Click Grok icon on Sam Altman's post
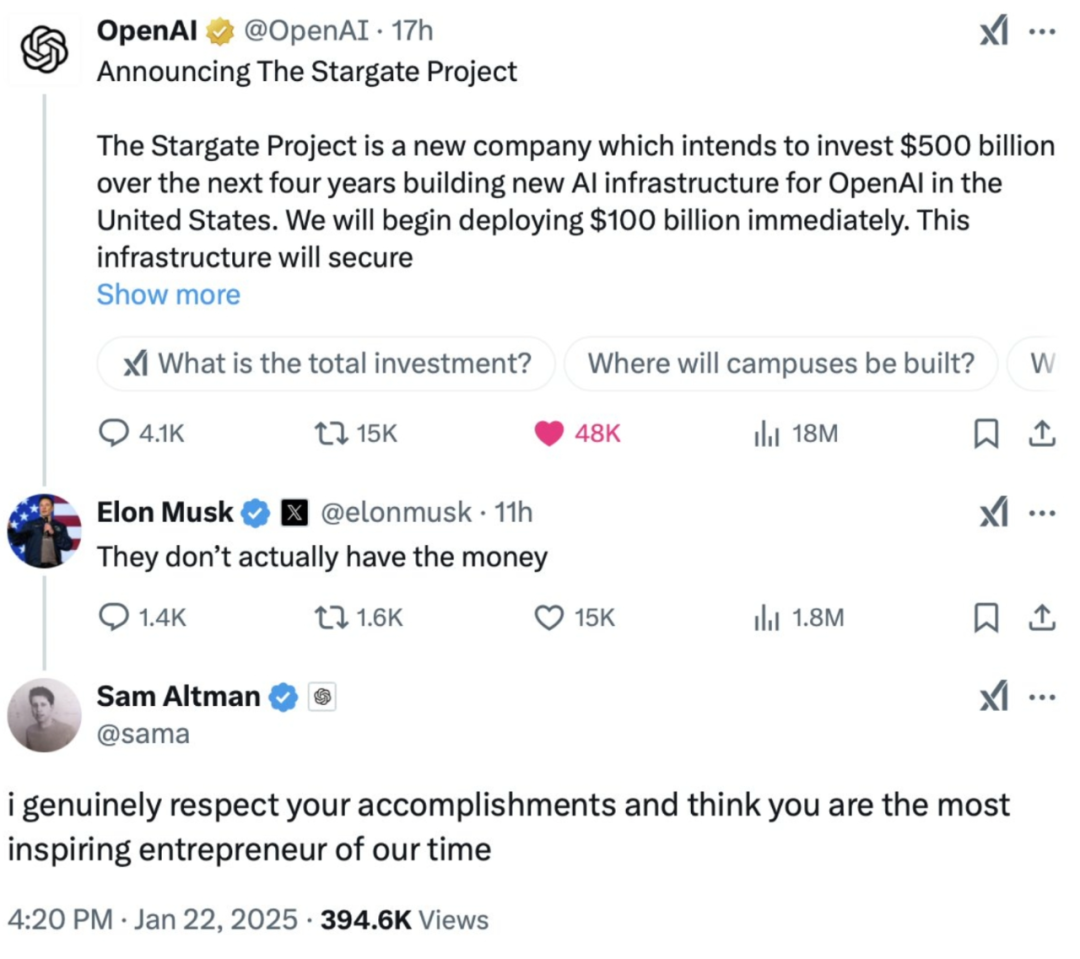The height and width of the screenshot is (959, 1080). (x=992, y=697)
